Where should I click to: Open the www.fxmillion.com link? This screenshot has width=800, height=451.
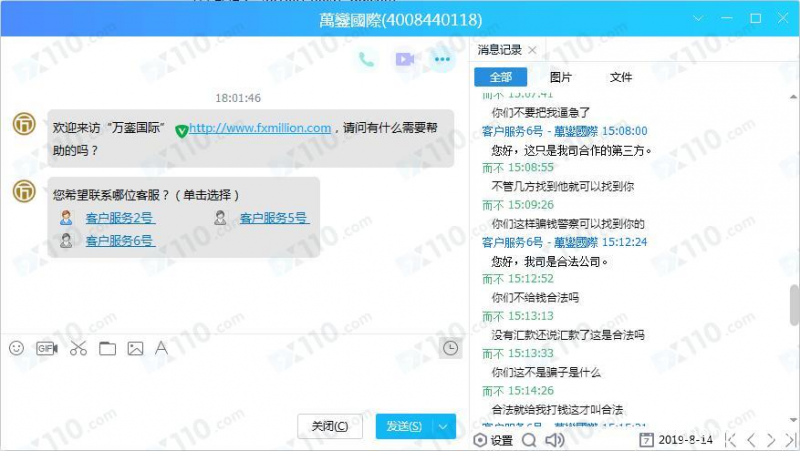tap(260, 128)
